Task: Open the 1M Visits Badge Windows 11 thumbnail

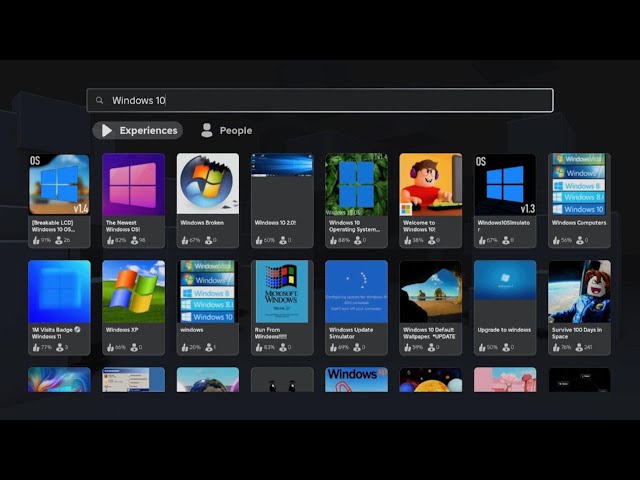Action: click(x=59, y=291)
